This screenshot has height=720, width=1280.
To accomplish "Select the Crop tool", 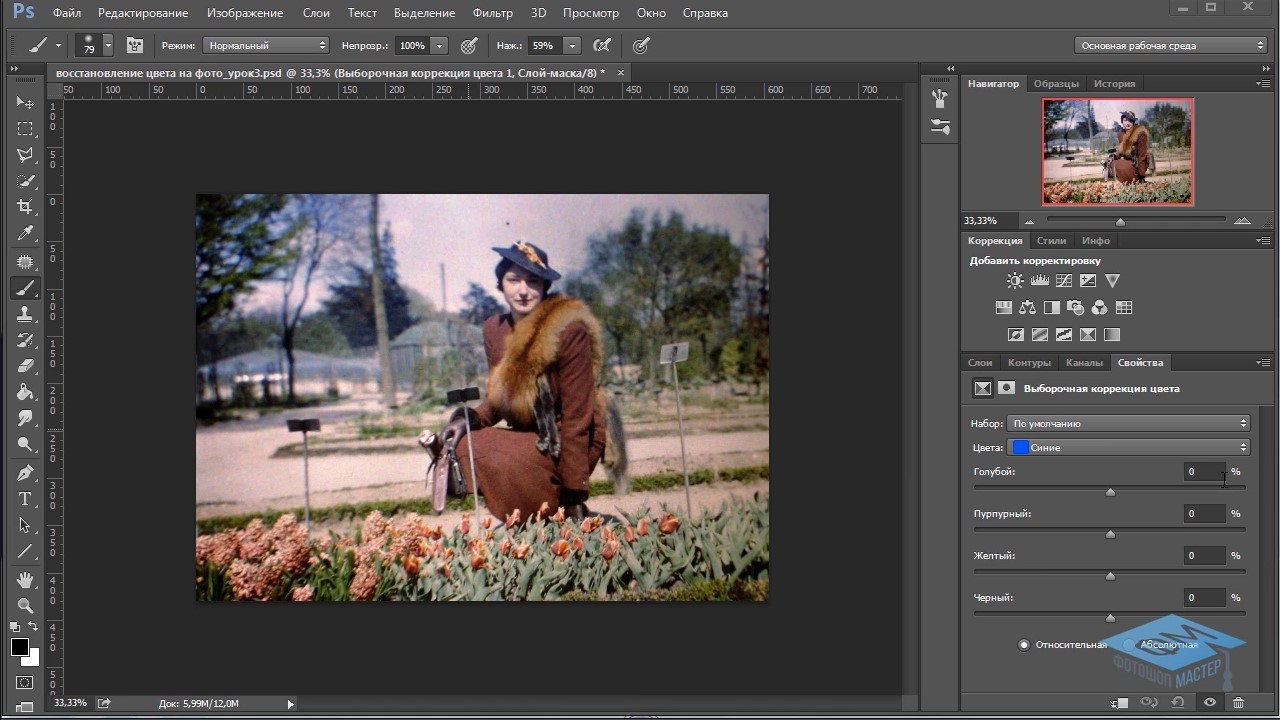I will pyautogui.click(x=25, y=207).
